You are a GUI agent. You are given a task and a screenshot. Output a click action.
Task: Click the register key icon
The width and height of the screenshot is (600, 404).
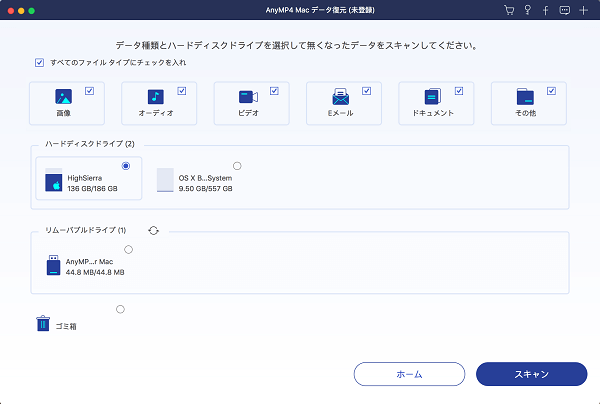point(528,10)
